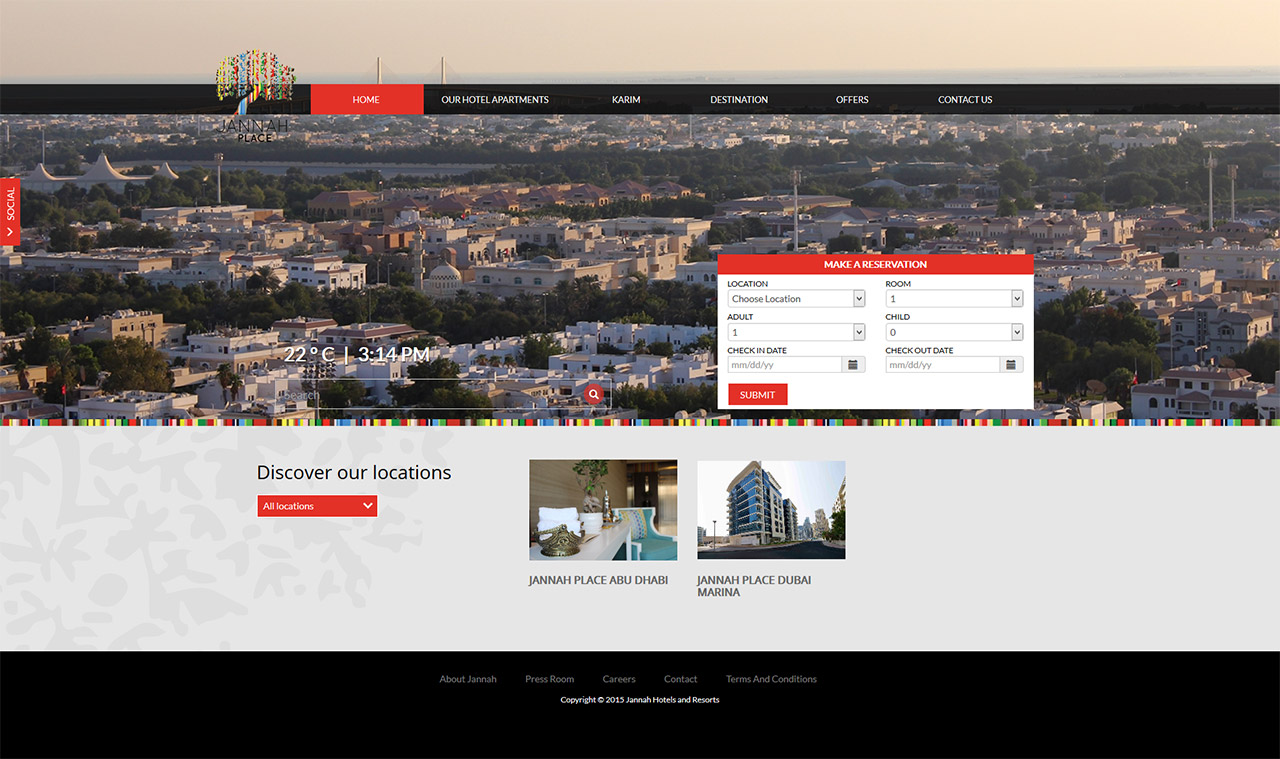The image size is (1280, 759).
Task: Open the All locations dropdown
Action: pyautogui.click(x=317, y=506)
